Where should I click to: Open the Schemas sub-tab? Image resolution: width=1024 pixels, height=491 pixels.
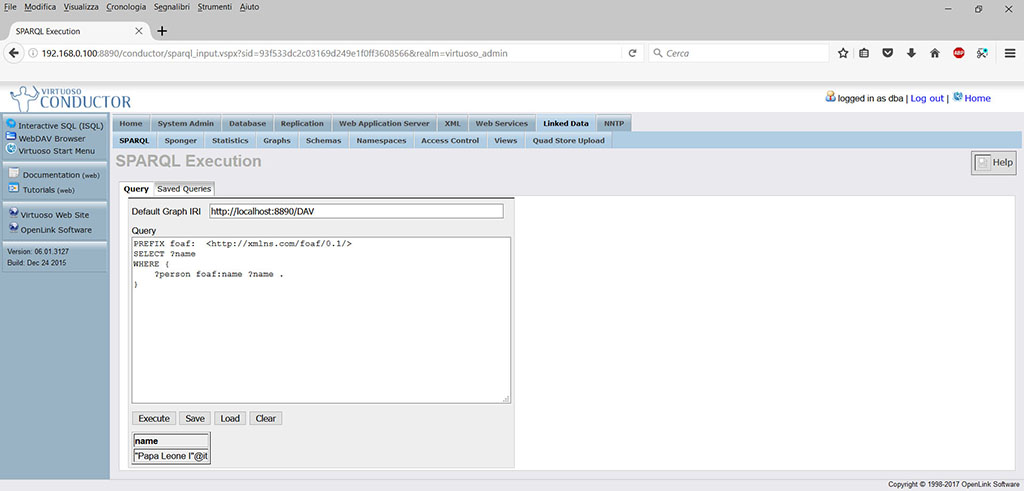tap(323, 140)
